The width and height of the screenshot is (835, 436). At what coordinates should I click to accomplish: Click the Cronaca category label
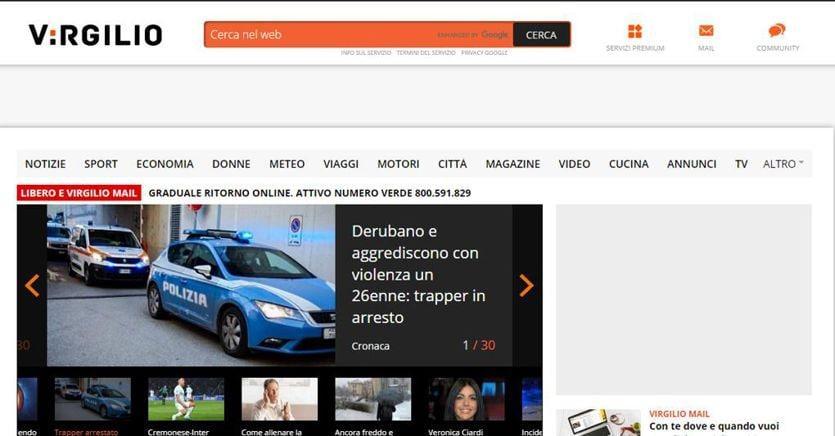coord(370,346)
